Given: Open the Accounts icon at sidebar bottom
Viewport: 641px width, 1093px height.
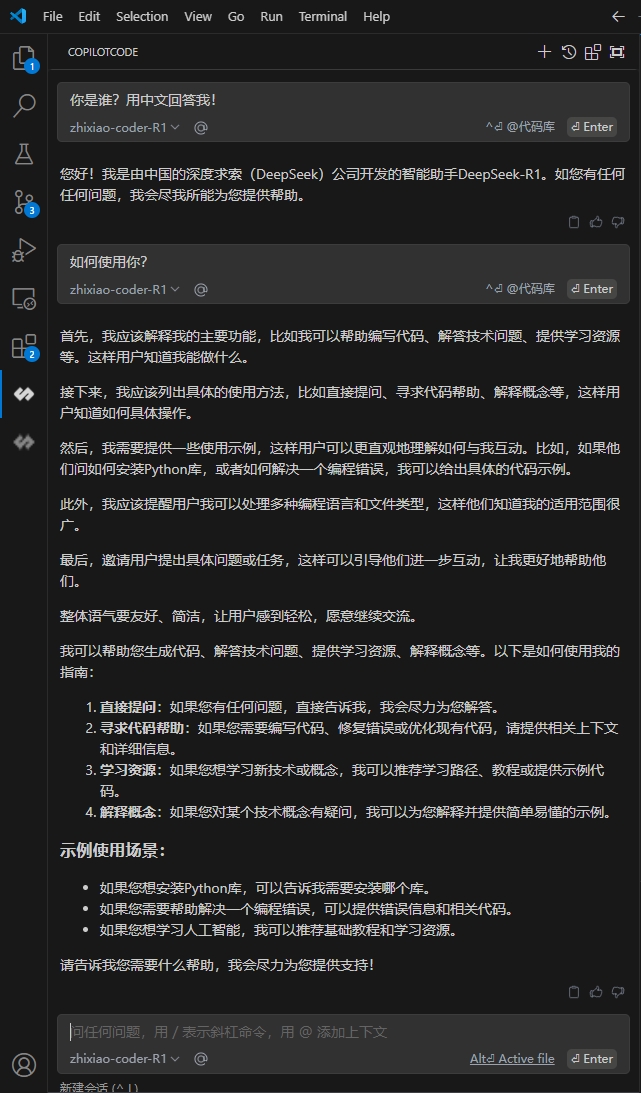Looking at the screenshot, I should [x=23, y=1064].
